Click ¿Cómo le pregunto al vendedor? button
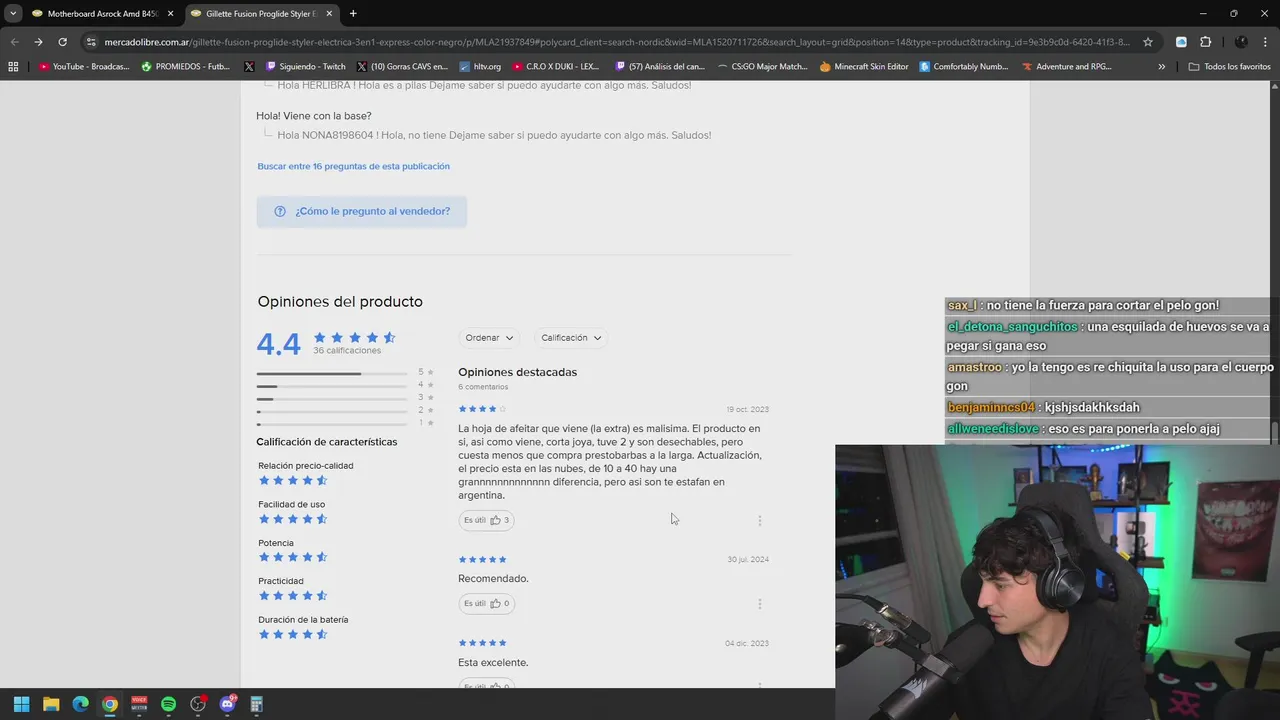Image resolution: width=1280 pixels, height=720 pixels. tap(361, 211)
